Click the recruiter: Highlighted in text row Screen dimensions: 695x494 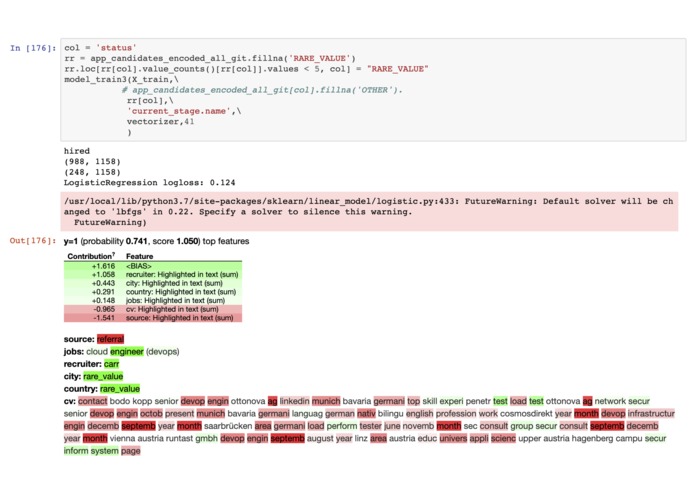[153, 274]
